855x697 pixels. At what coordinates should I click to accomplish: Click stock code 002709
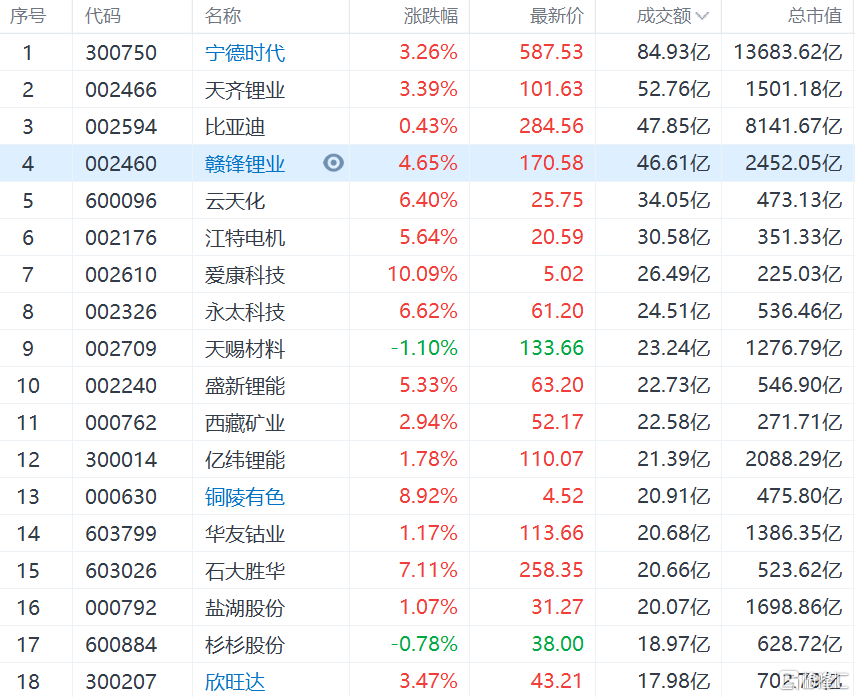121,348
